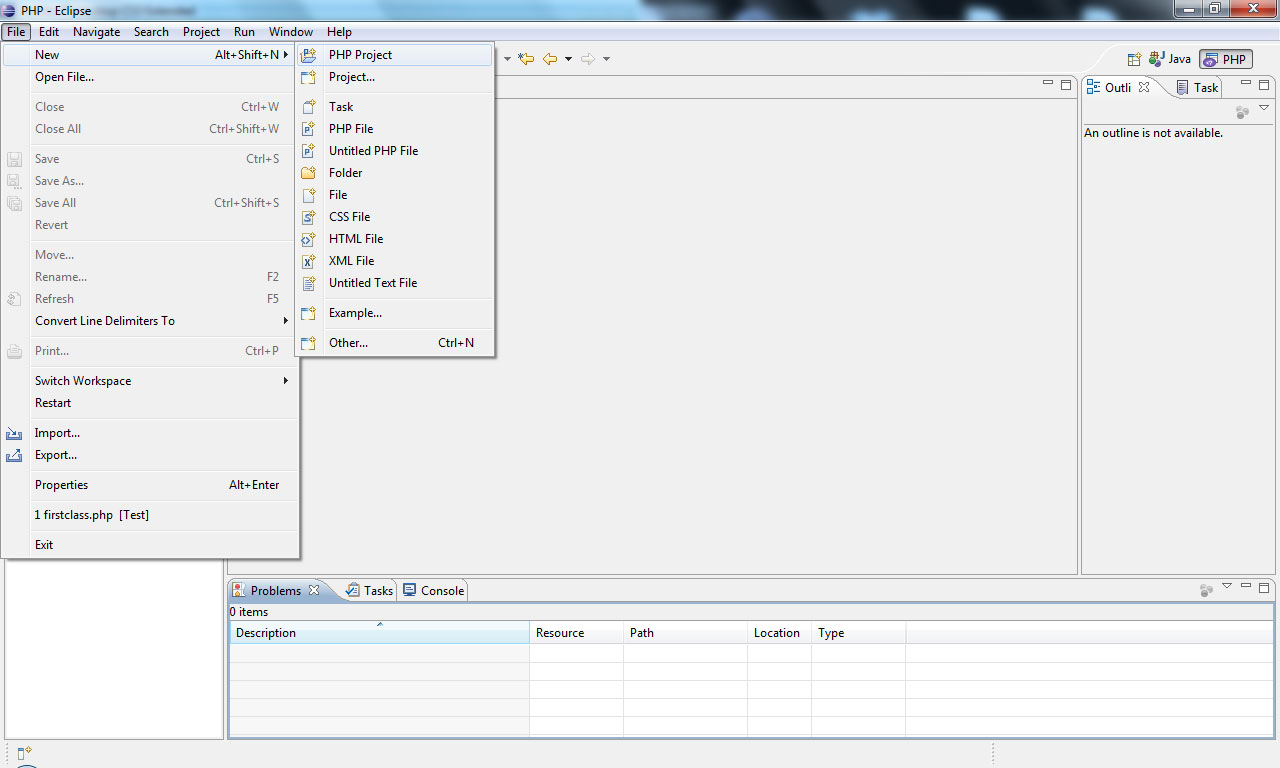
Task: Switch to the Tasks tab
Action: coord(369,591)
